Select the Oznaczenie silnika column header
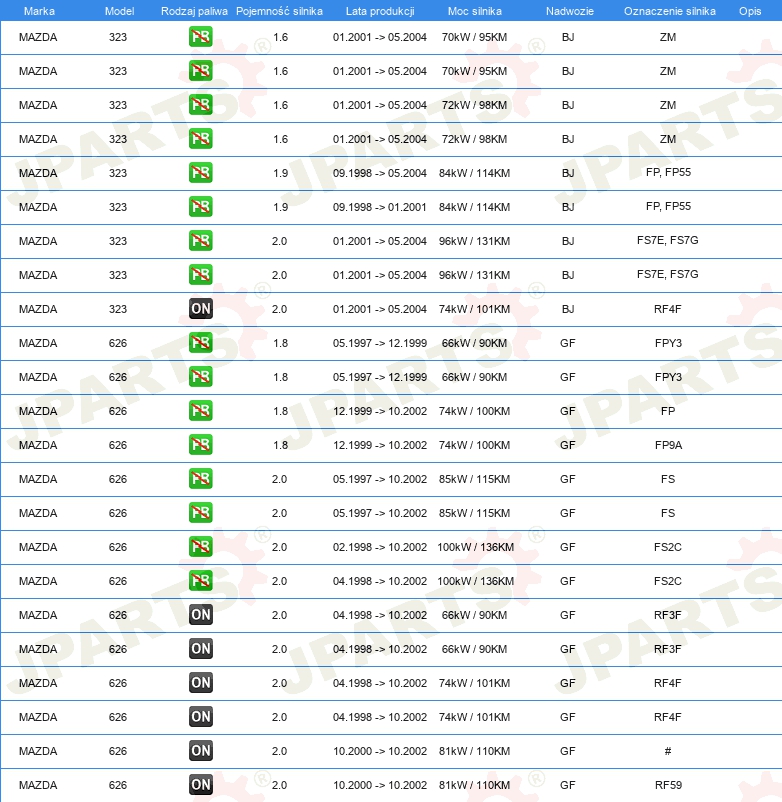782x802 pixels. tap(669, 11)
